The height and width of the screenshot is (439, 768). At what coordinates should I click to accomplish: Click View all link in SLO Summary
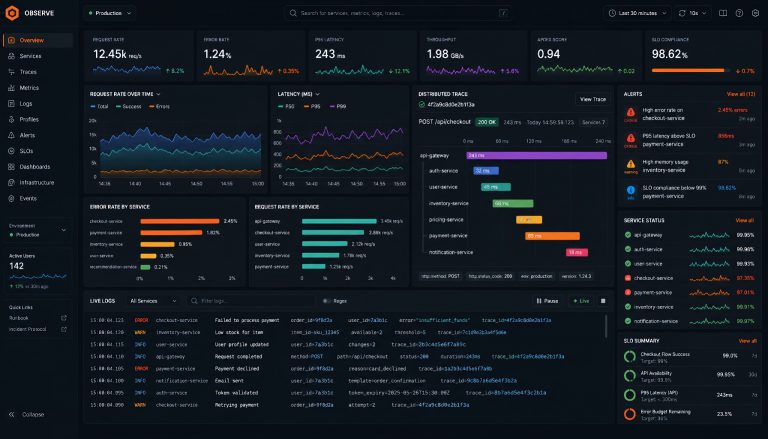click(x=747, y=341)
